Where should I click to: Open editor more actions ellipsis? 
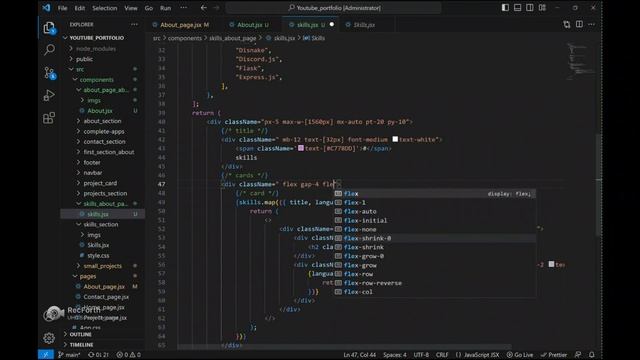[x=591, y=24]
